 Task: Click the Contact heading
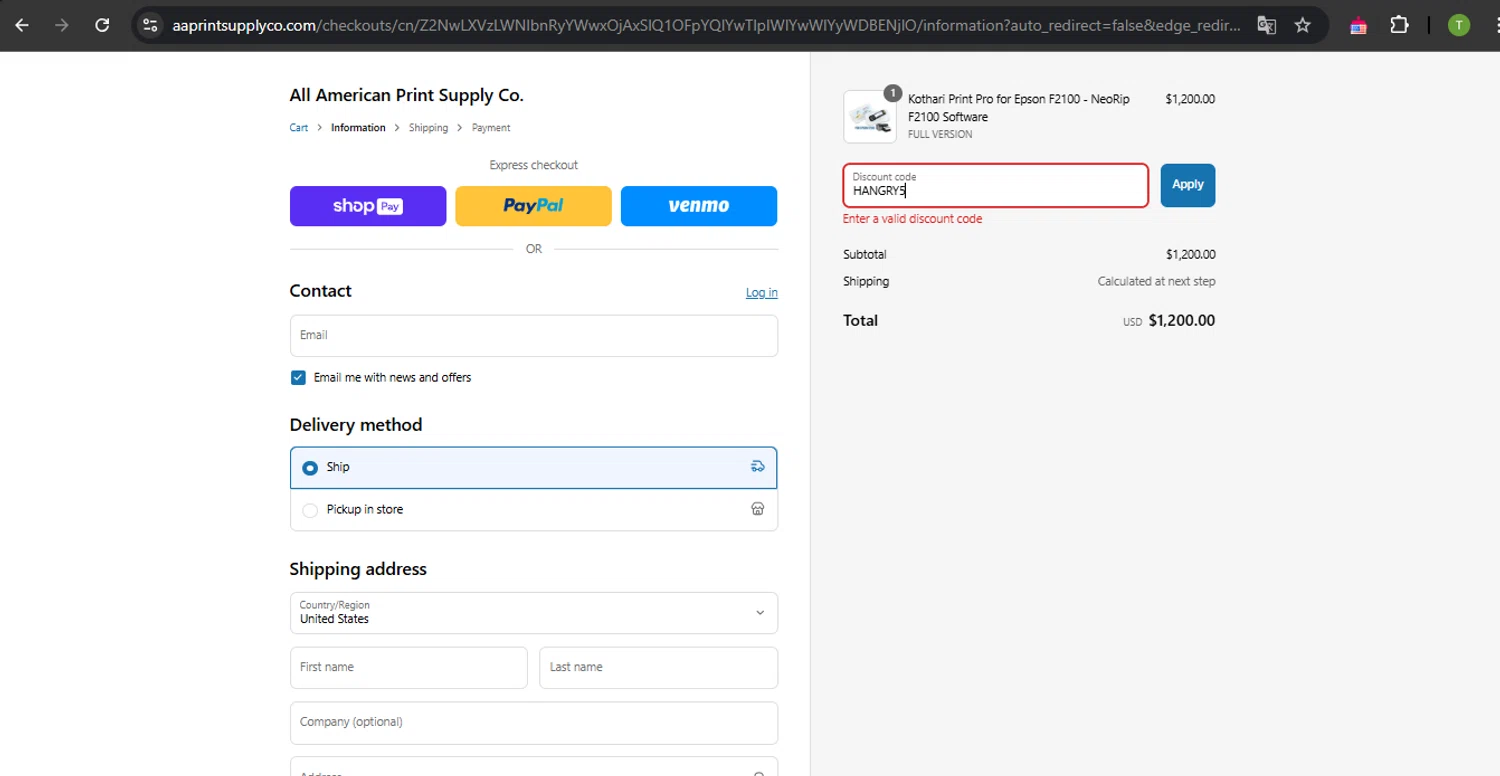point(321,291)
